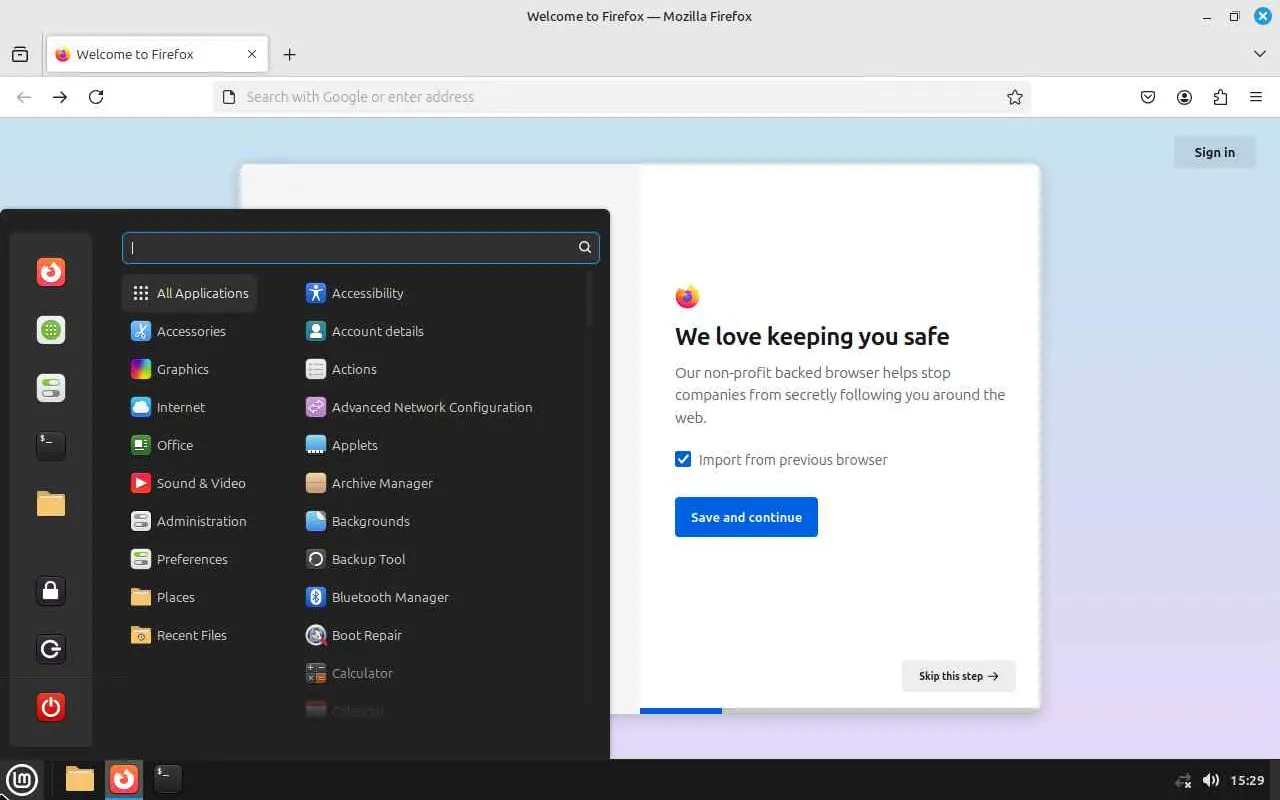The image size is (1280, 800).
Task: Click the menu search input field
Action: [361, 247]
